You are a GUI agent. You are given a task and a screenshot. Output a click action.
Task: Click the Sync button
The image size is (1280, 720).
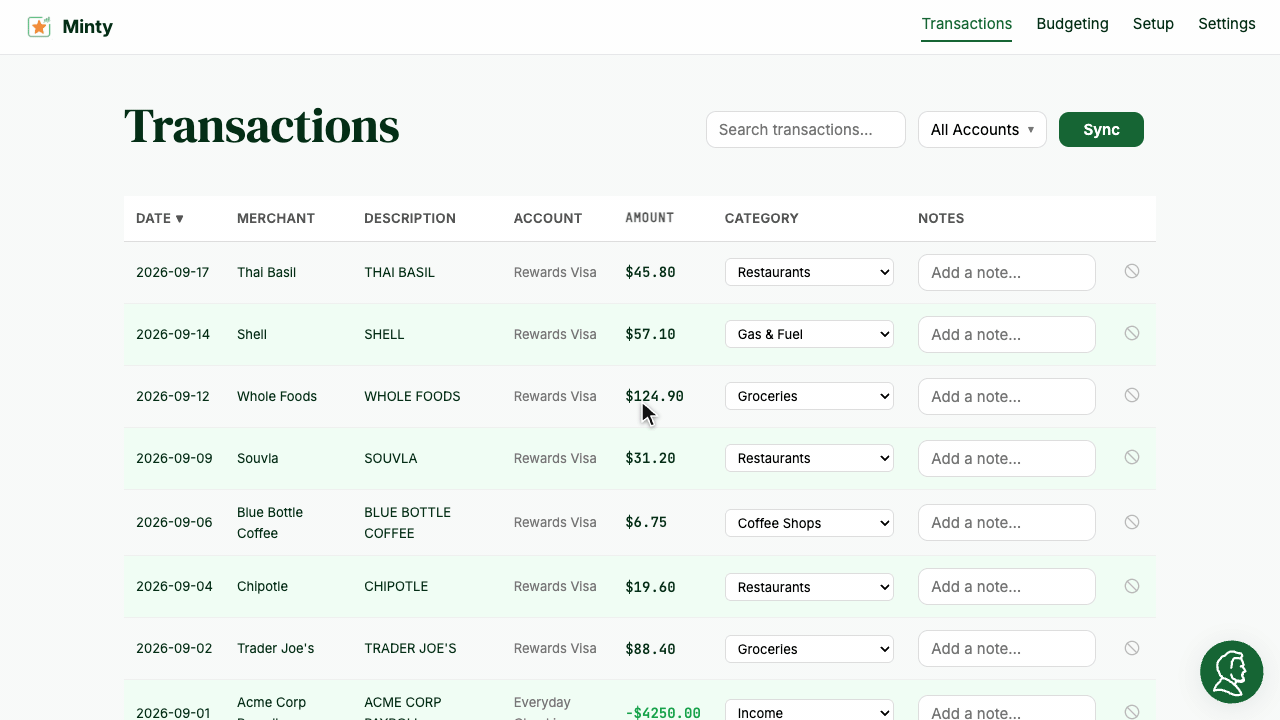pos(1101,130)
